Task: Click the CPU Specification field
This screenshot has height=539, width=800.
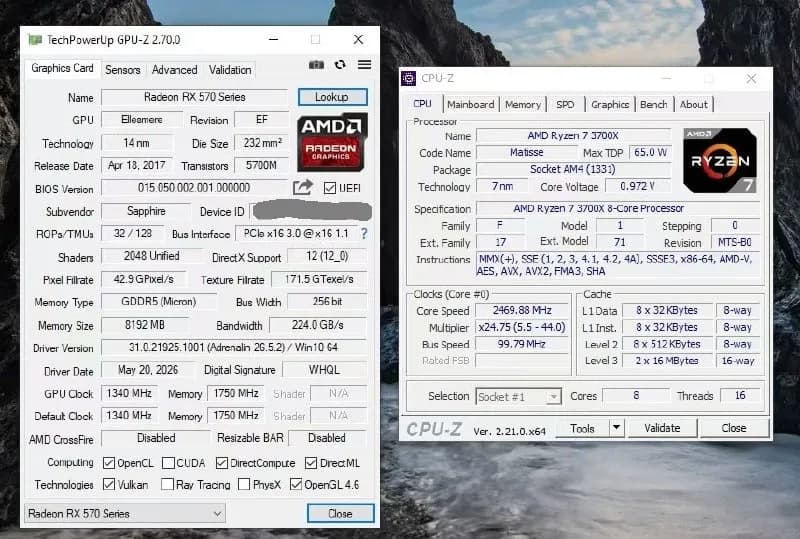Action: [x=619, y=208]
